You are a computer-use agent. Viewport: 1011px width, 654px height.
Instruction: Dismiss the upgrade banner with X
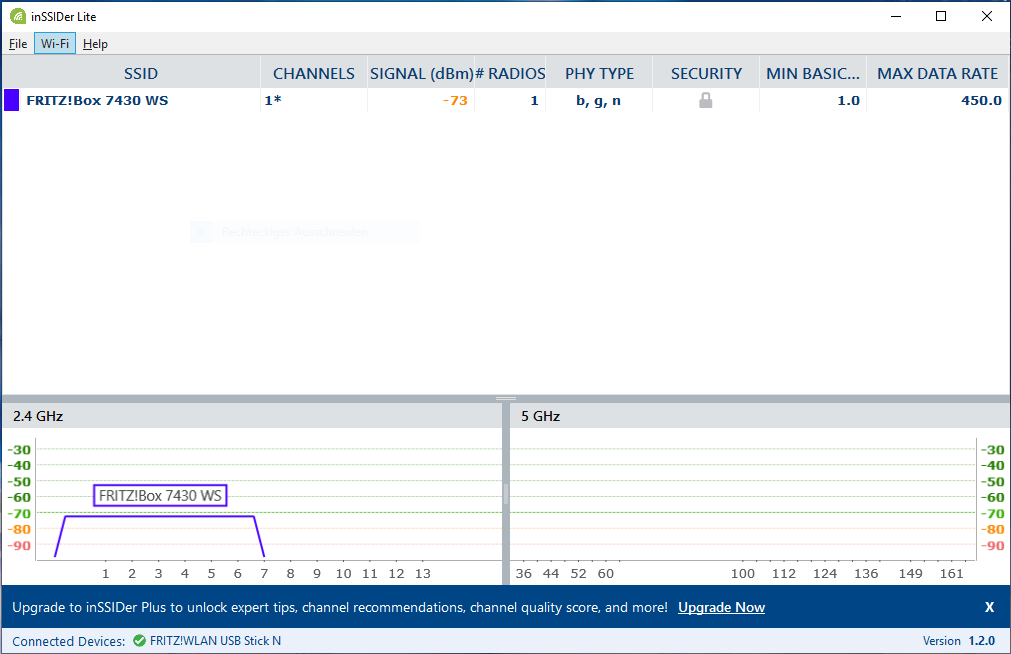989,607
